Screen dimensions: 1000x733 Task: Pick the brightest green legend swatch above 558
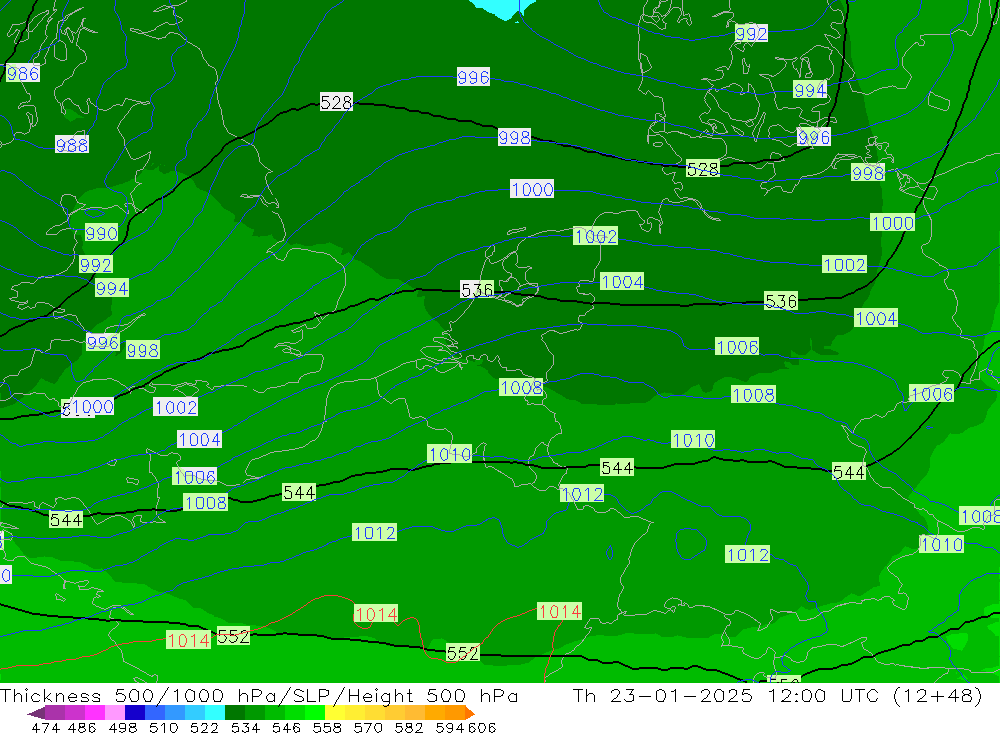315,713
